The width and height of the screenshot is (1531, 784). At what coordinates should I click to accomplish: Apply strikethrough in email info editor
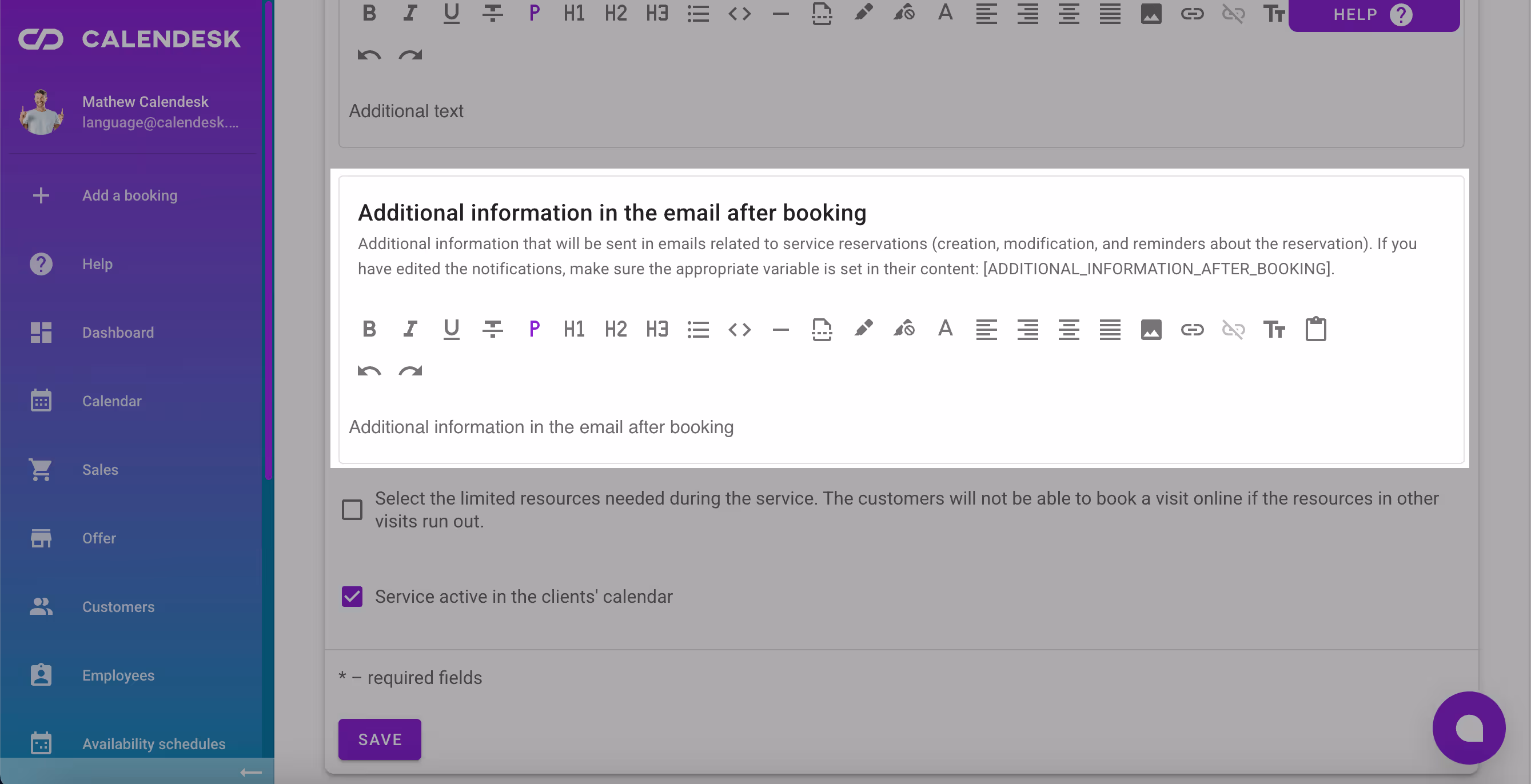pos(492,329)
